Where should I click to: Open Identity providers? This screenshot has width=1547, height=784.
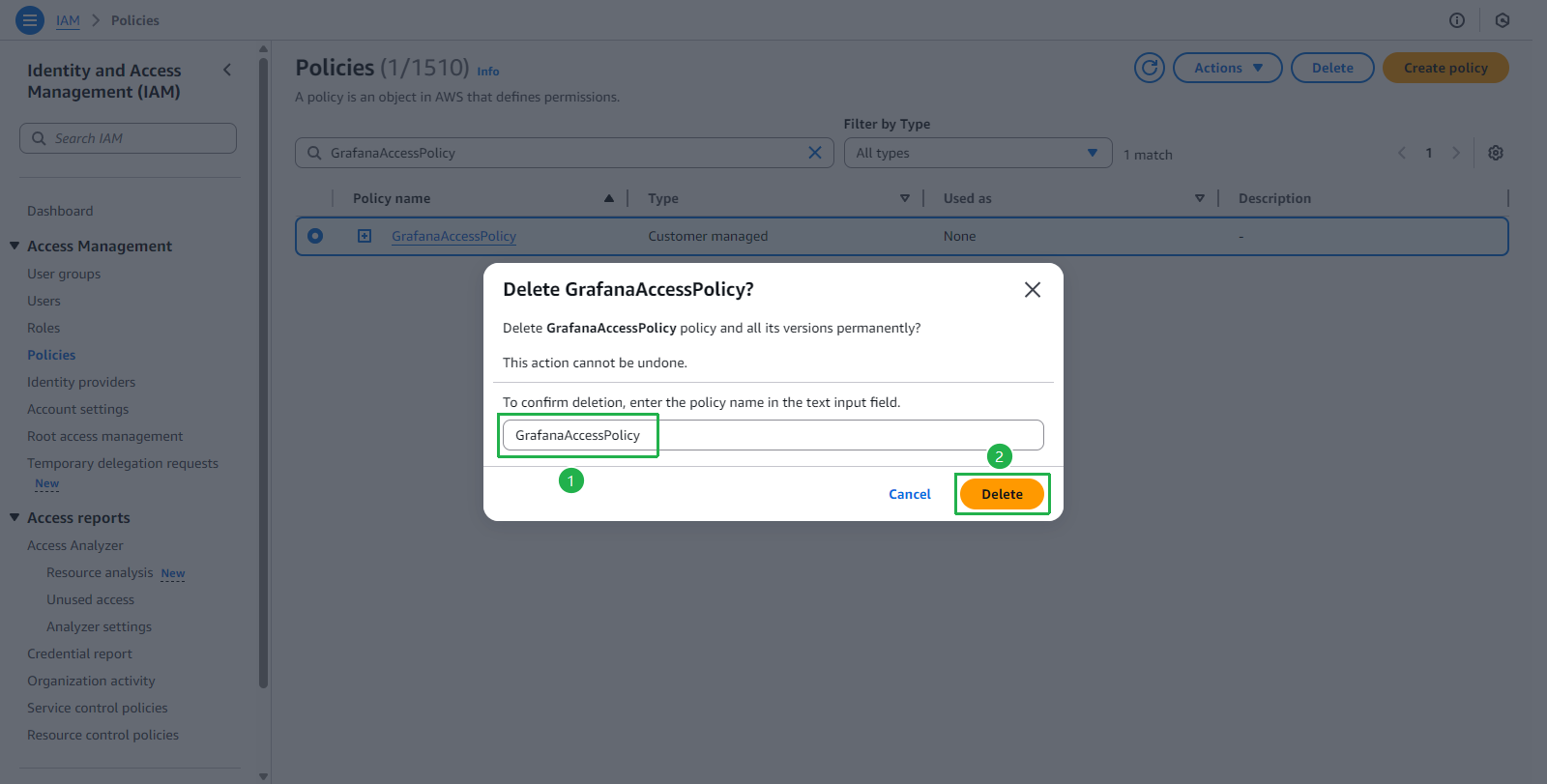point(81,382)
